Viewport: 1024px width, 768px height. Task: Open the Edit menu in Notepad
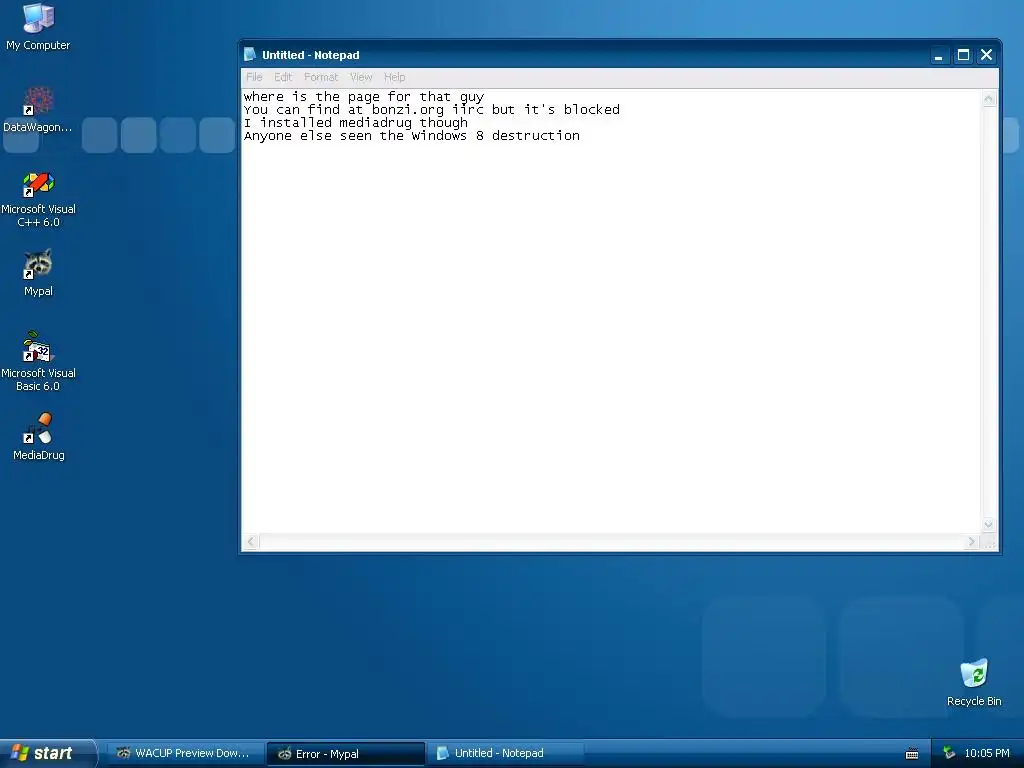tap(283, 77)
